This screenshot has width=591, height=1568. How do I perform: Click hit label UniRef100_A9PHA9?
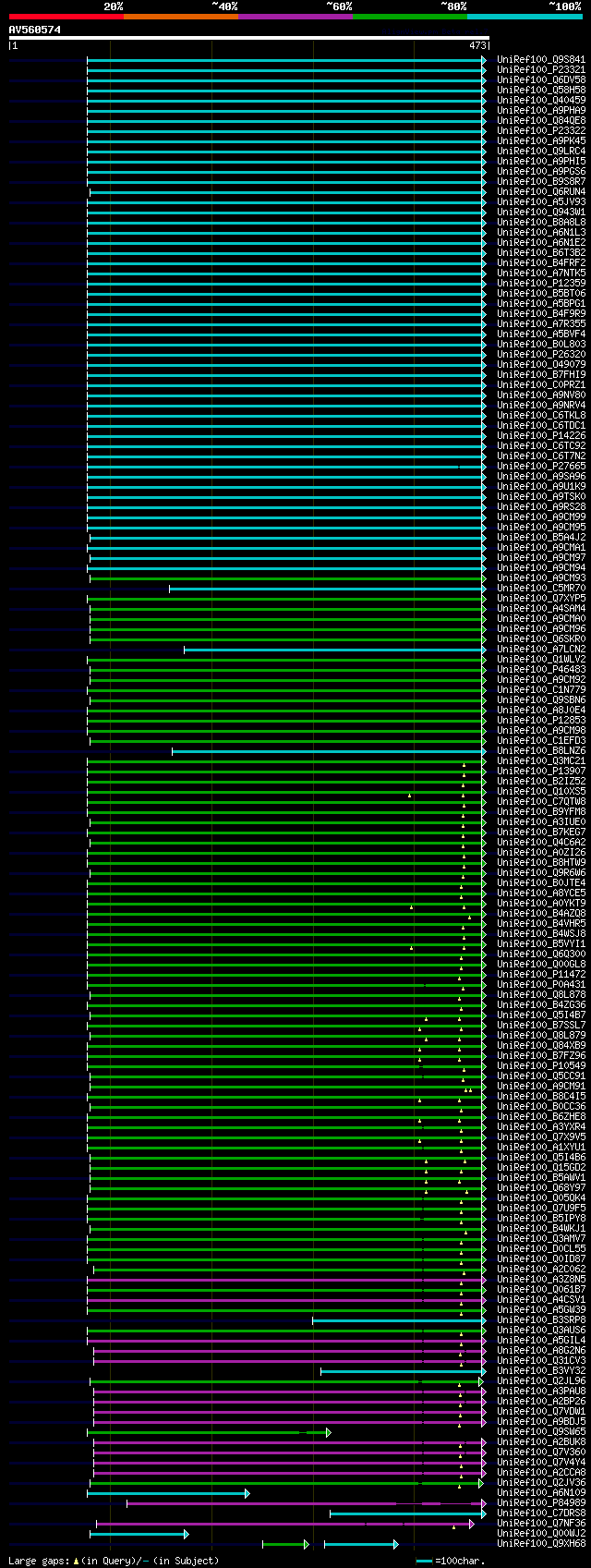[x=541, y=110]
